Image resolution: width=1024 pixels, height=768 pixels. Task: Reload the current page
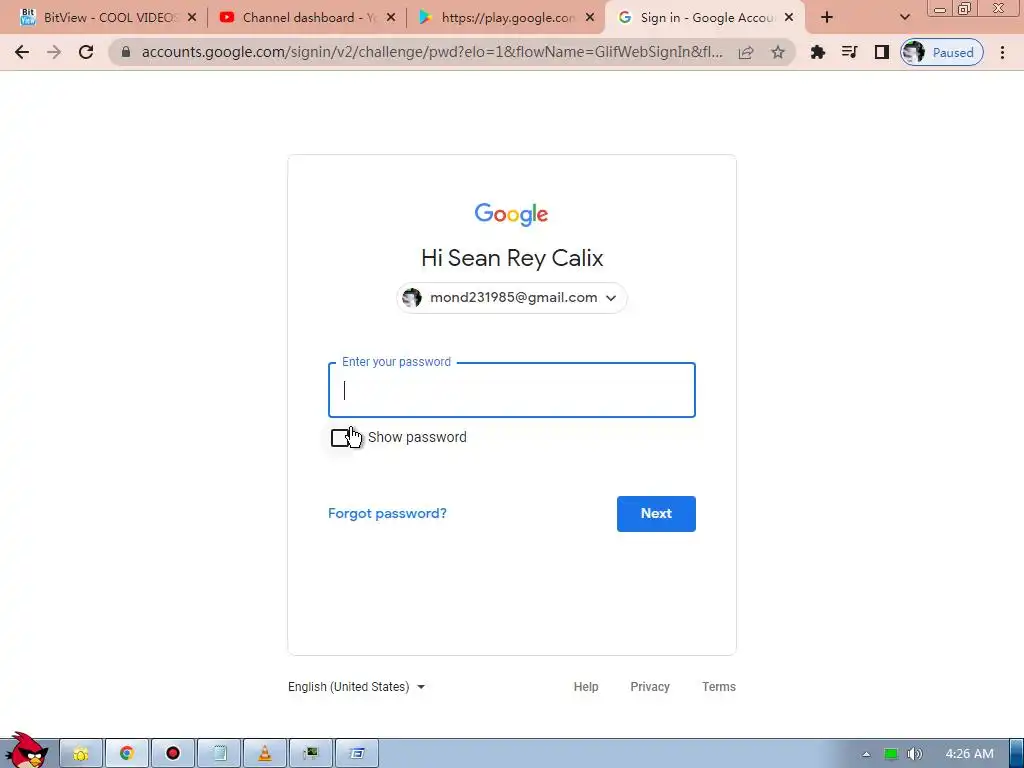pyautogui.click(x=86, y=52)
